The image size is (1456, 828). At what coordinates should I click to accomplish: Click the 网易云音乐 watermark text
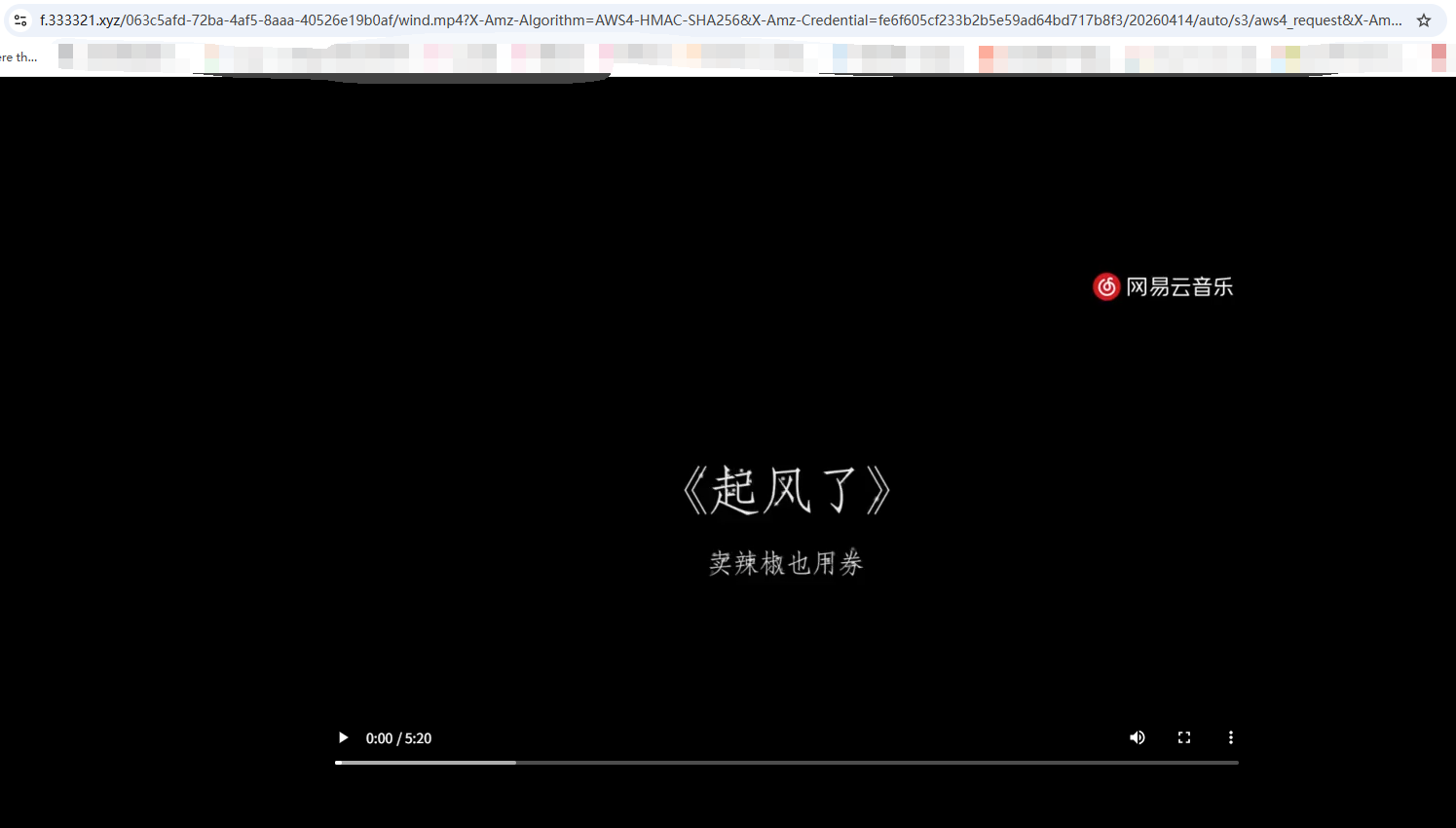pos(1179,286)
